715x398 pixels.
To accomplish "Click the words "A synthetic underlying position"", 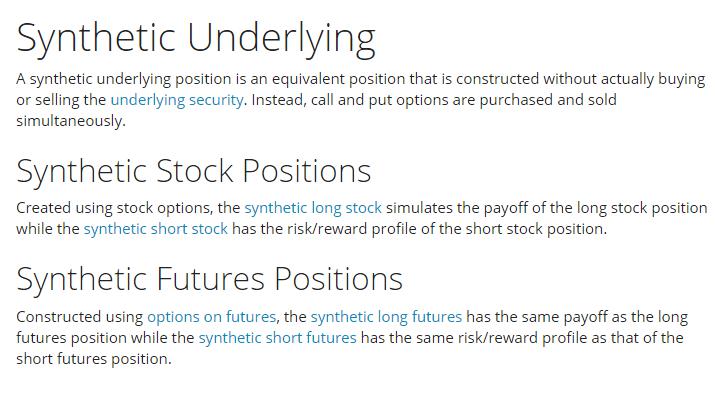I will coord(124,79).
